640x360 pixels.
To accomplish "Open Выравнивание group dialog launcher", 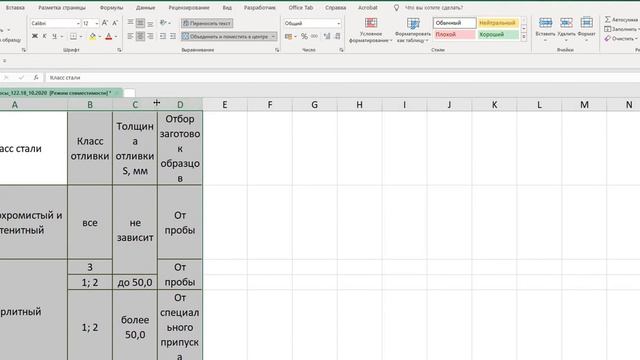I will 277,50.
